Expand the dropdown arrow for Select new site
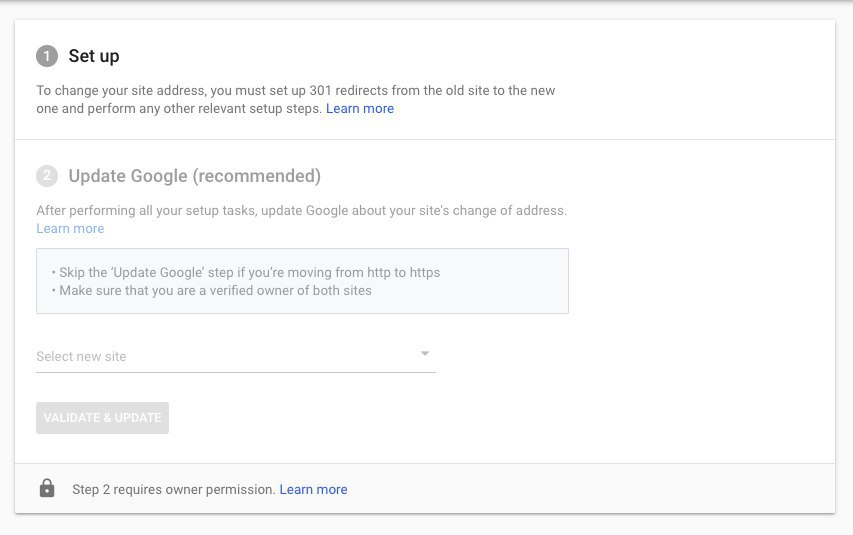The image size is (853, 535). pyautogui.click(x=425, y=354)
